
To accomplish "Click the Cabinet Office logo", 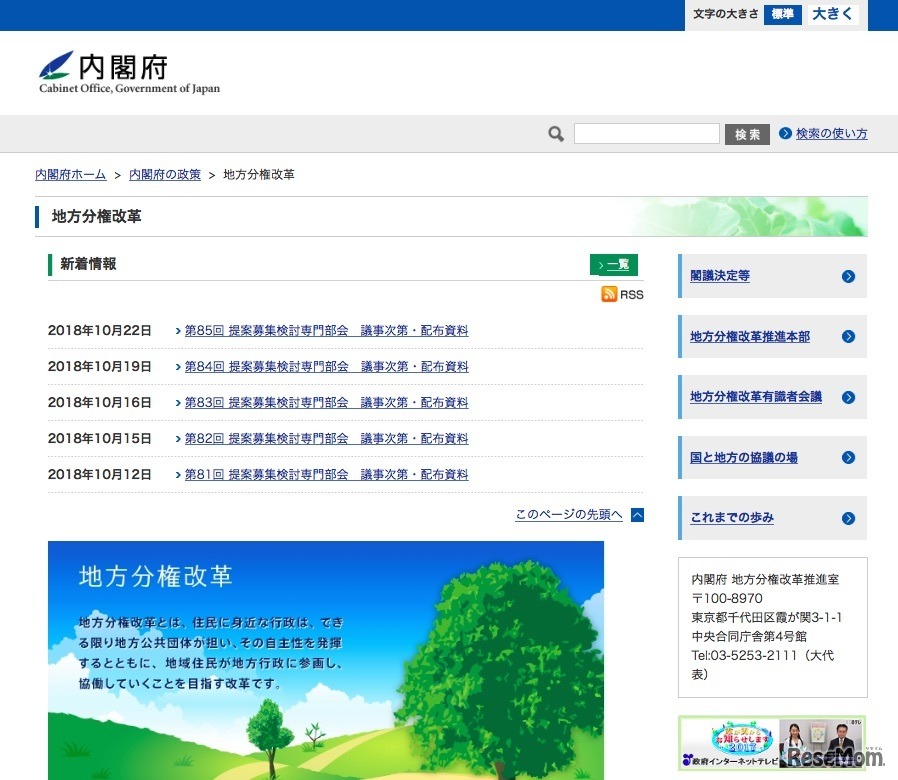I will coord(129,72).
